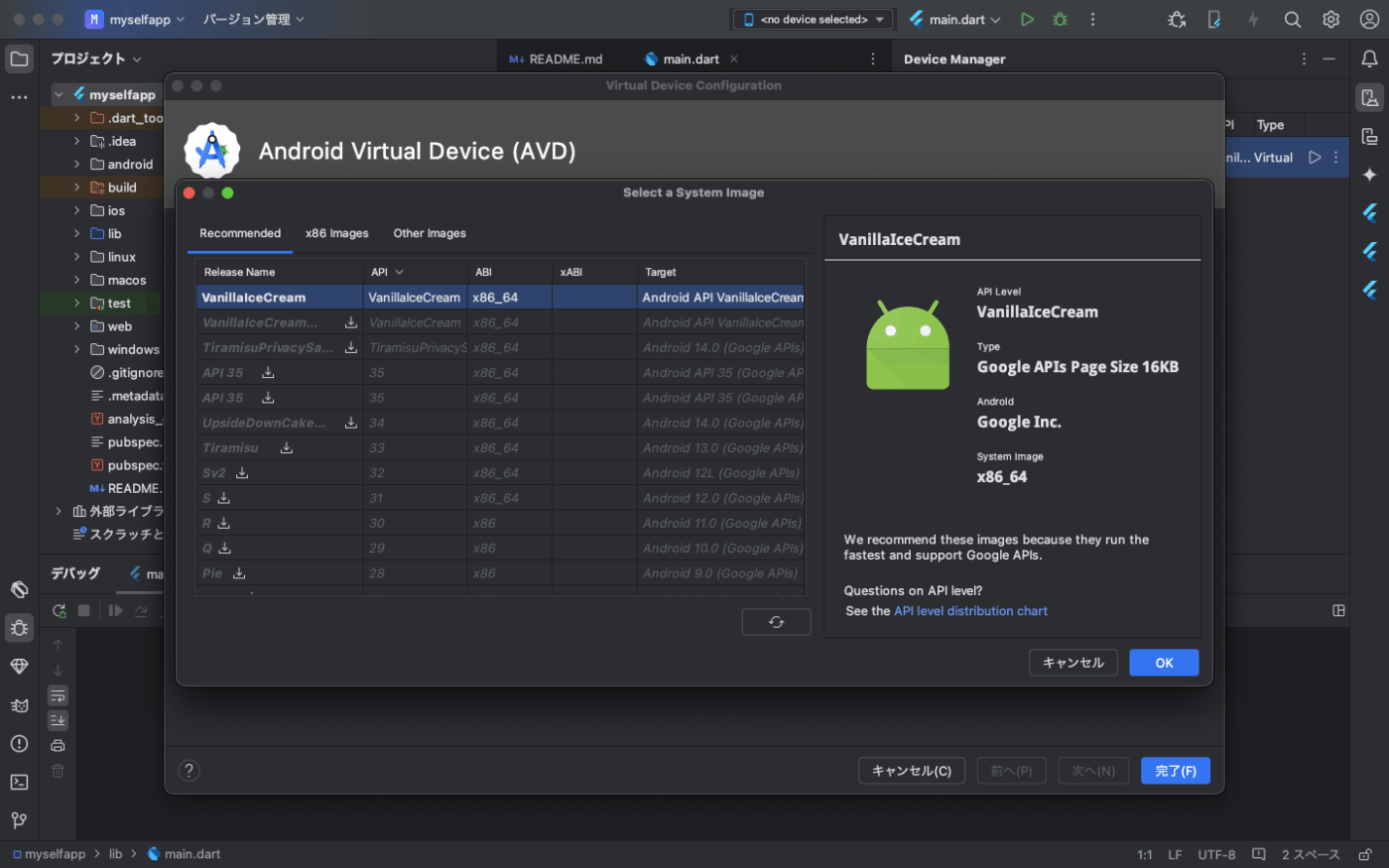Expand the 外部ライブラリ node
The width and height of the screenshot is (1389, 868).
(x=59, y=511)
